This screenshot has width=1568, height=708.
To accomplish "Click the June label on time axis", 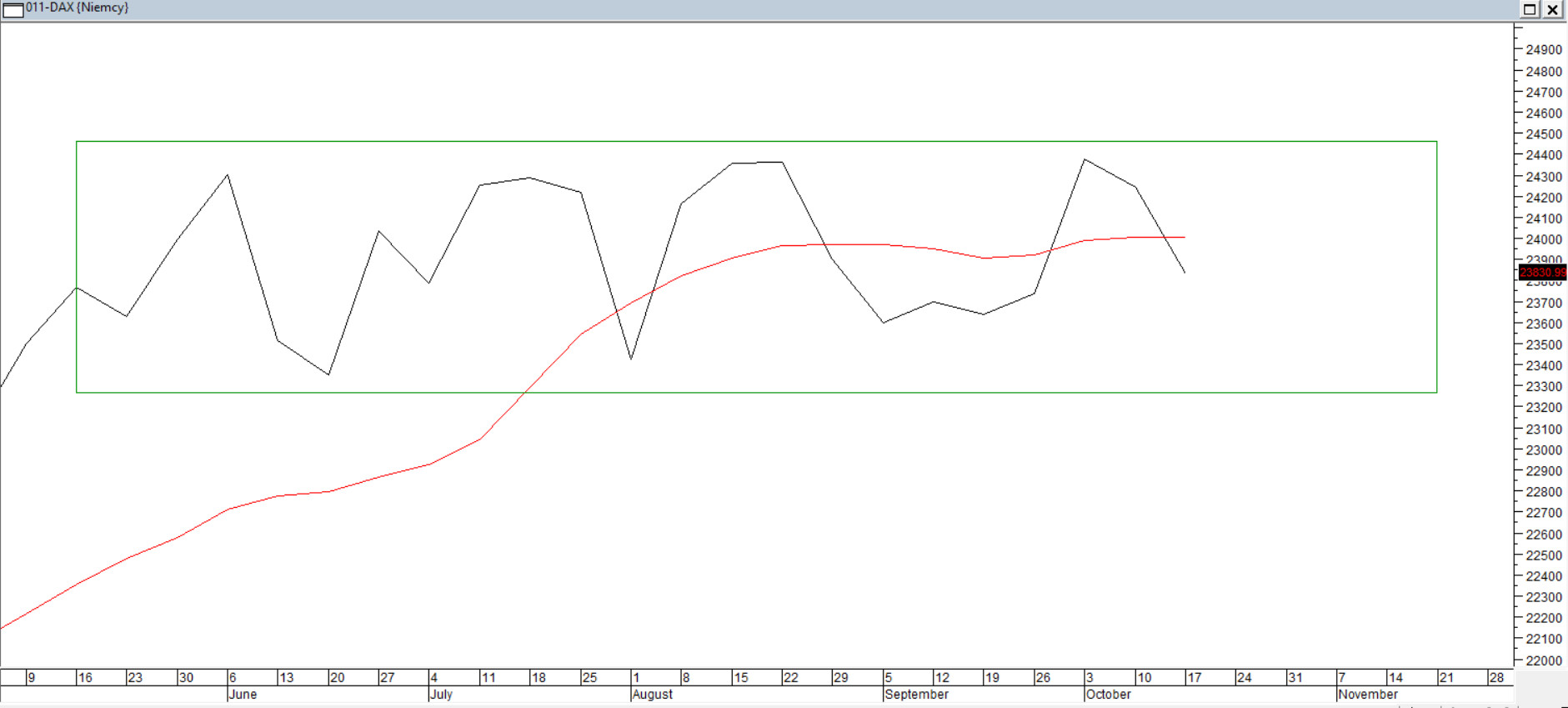I will (x=243, y=694).
